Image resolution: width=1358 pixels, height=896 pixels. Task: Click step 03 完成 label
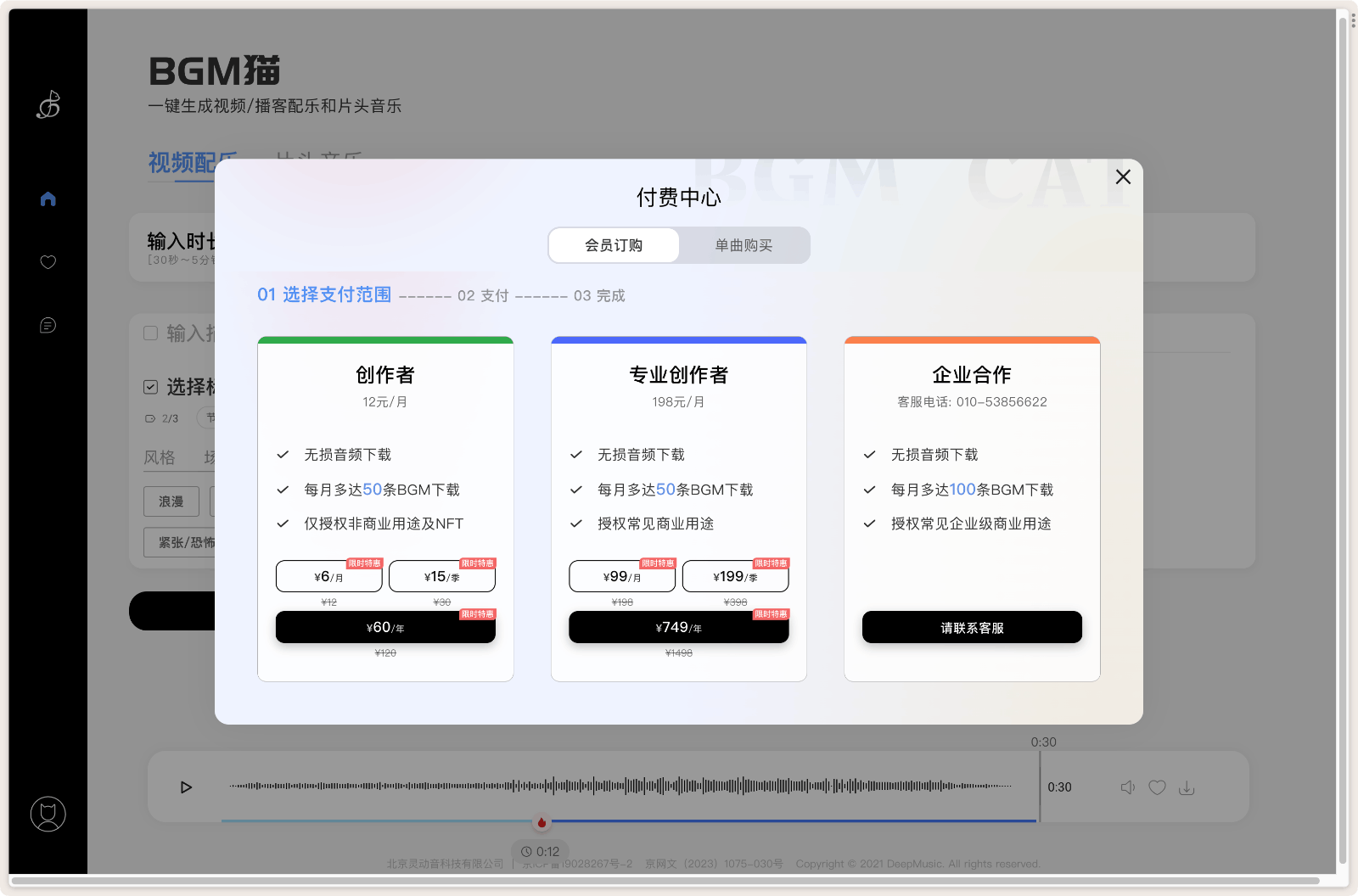click(599, 295)
